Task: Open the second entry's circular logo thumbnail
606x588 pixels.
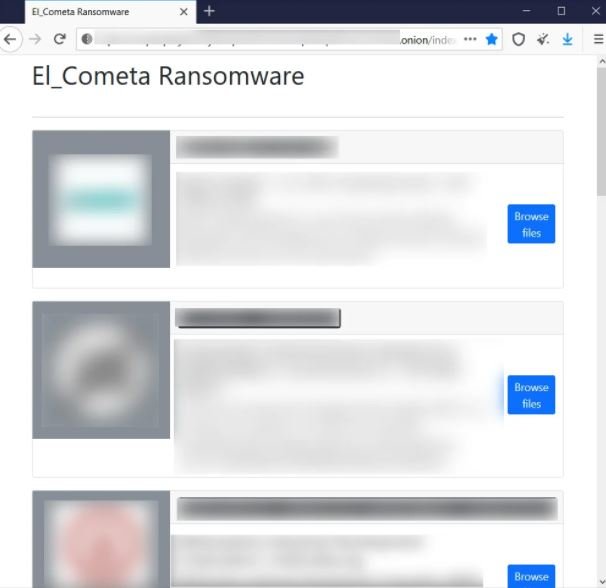Action: (101, 370)
